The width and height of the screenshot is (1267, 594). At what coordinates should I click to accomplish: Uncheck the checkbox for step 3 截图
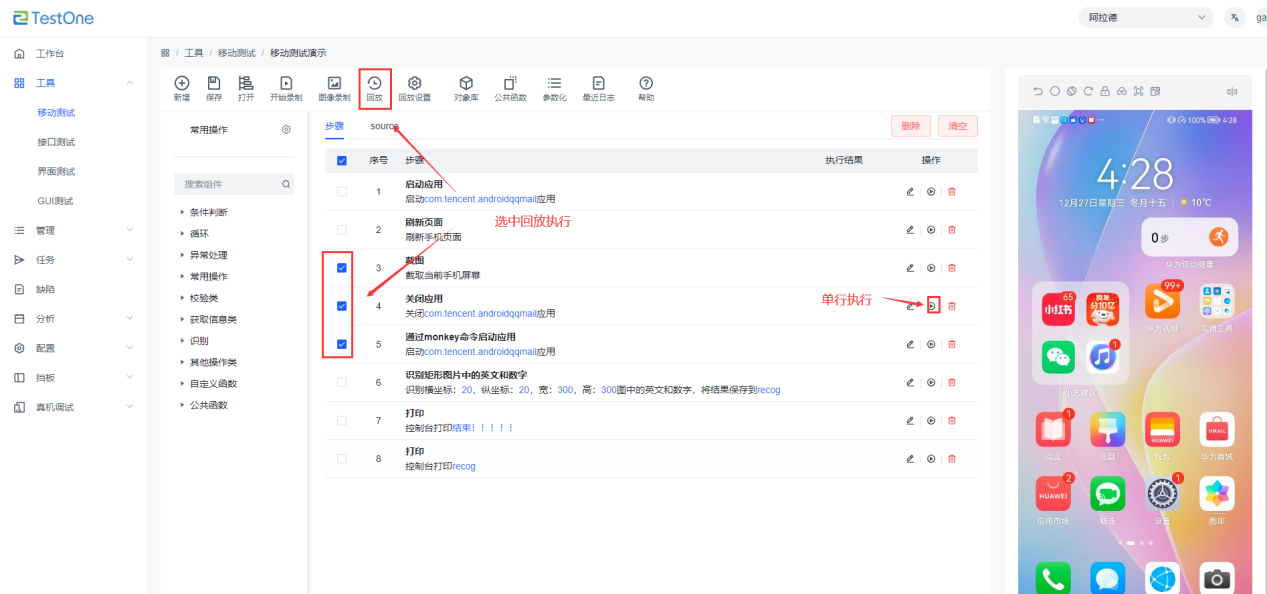pyautogui.click(x=342, y=268)
